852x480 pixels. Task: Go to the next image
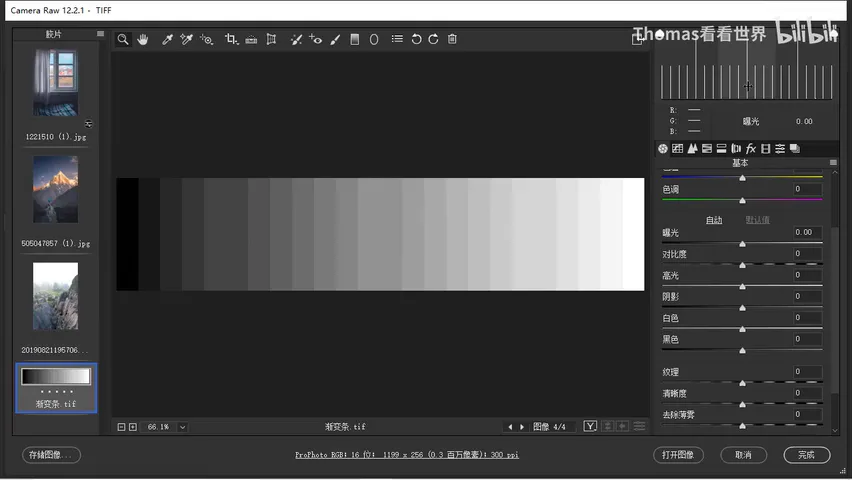pyautogui.click(x=522, y=427)
